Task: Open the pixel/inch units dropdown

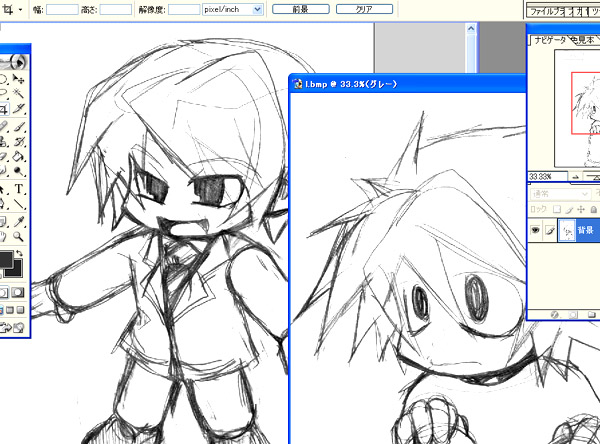Action: (x=258, y=10)
